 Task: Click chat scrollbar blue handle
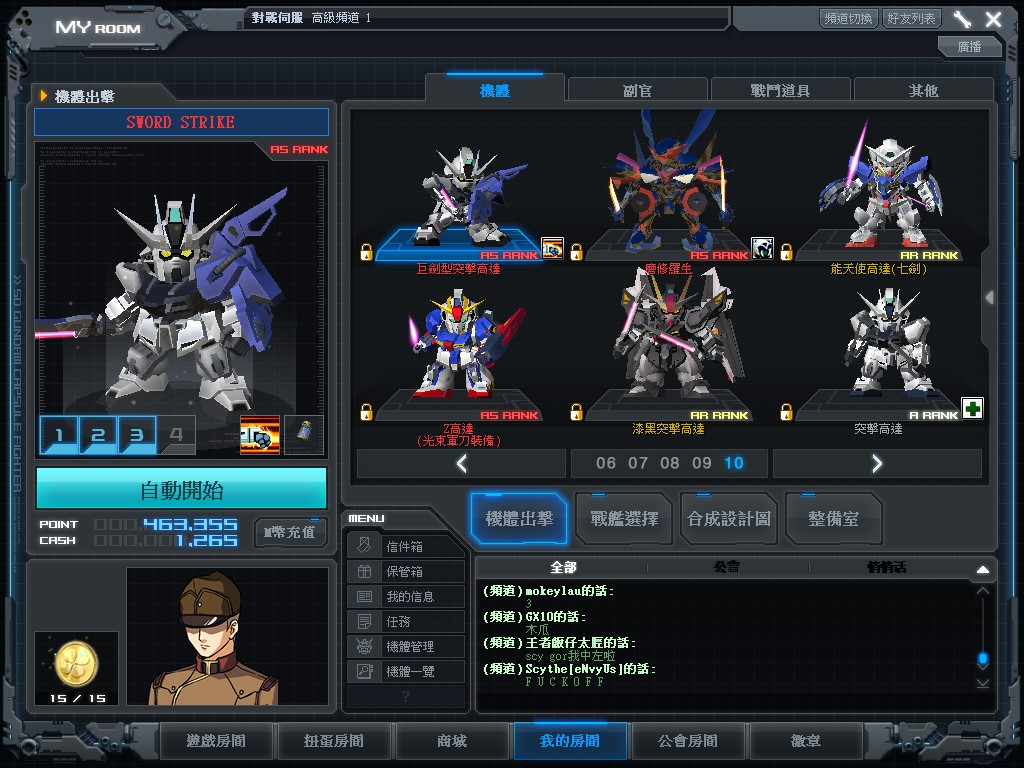click(x=983, y=658)
